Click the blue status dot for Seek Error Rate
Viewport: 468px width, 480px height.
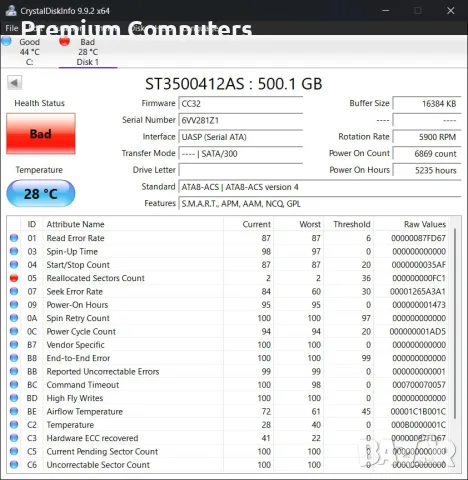pos(14,291)
